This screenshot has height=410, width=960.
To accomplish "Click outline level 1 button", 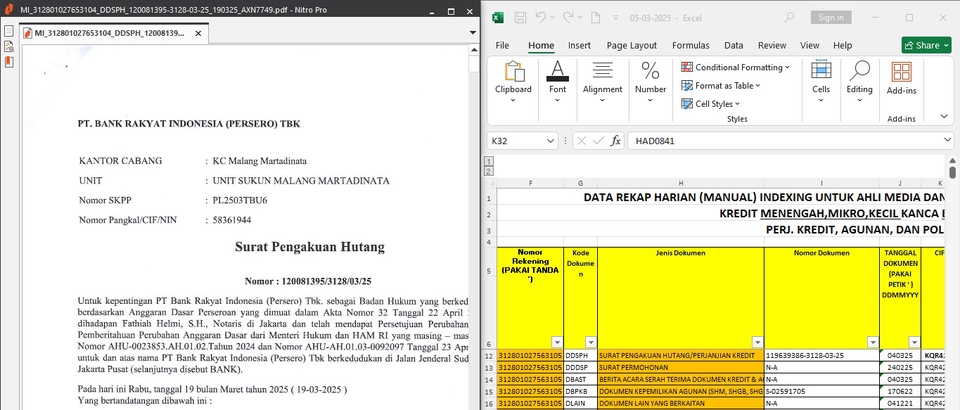I will pyautogui.click(x=489, y=161).
